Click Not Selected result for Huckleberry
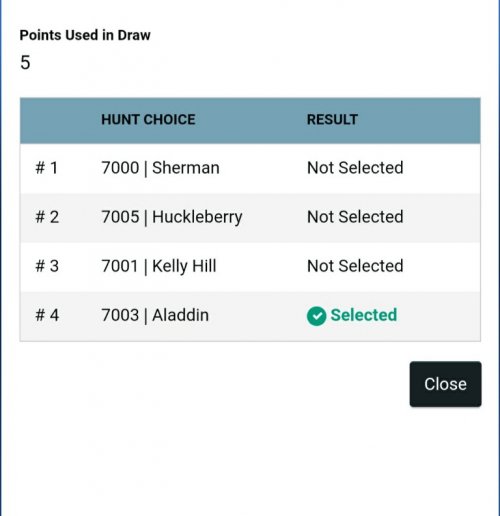500x516 pixels. coord(355,217)
